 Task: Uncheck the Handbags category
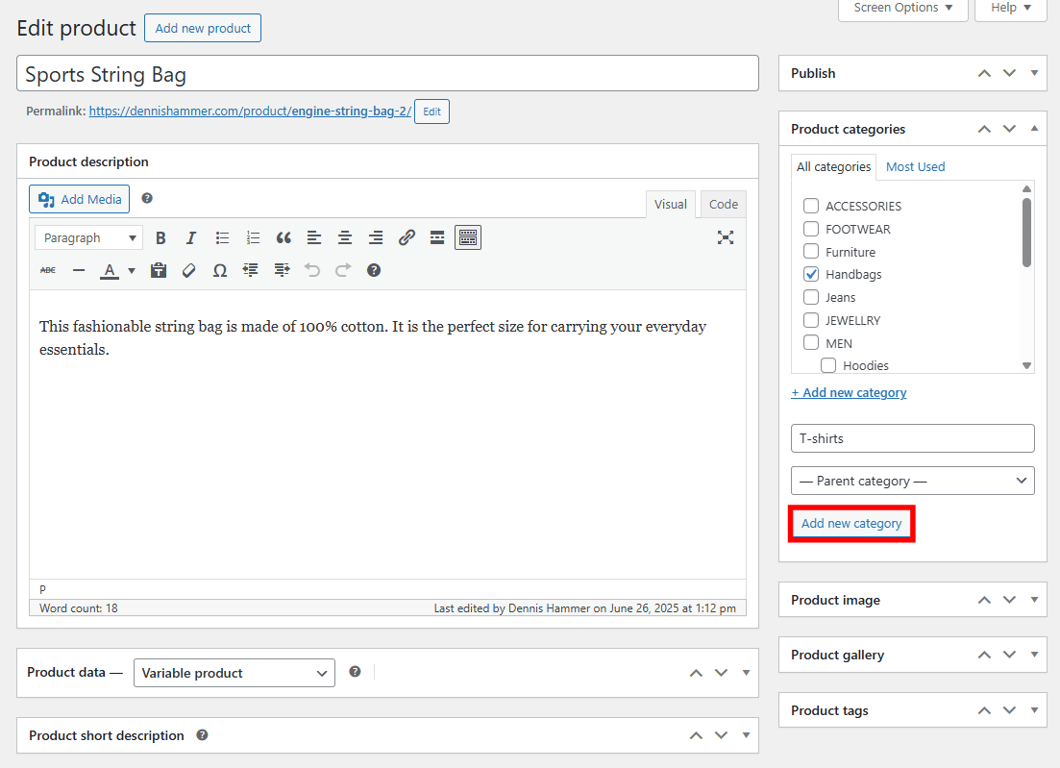(x=811, y=274)
